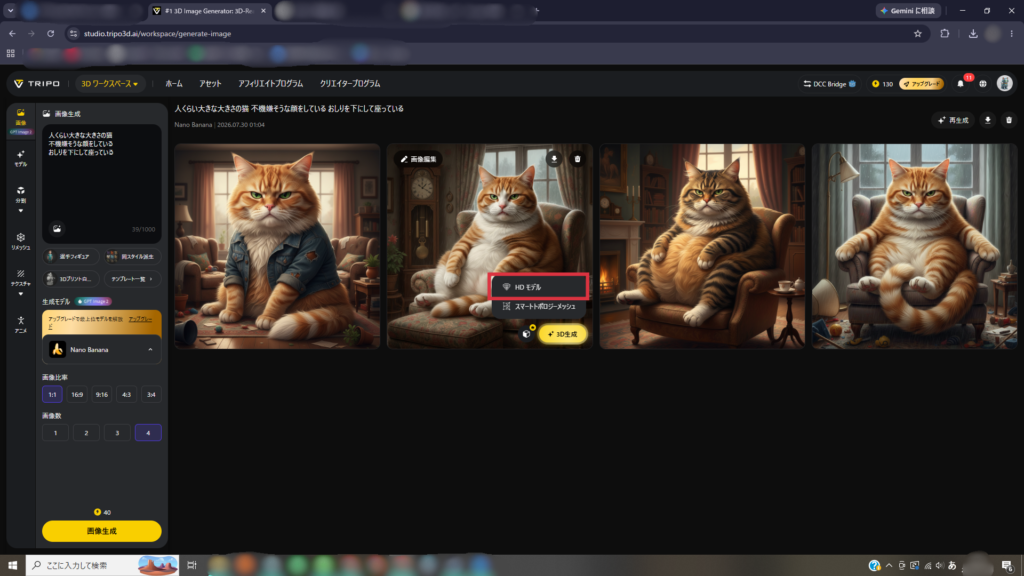Open the notifications bell
This screenshot has height=576, width=1024.
961,84
